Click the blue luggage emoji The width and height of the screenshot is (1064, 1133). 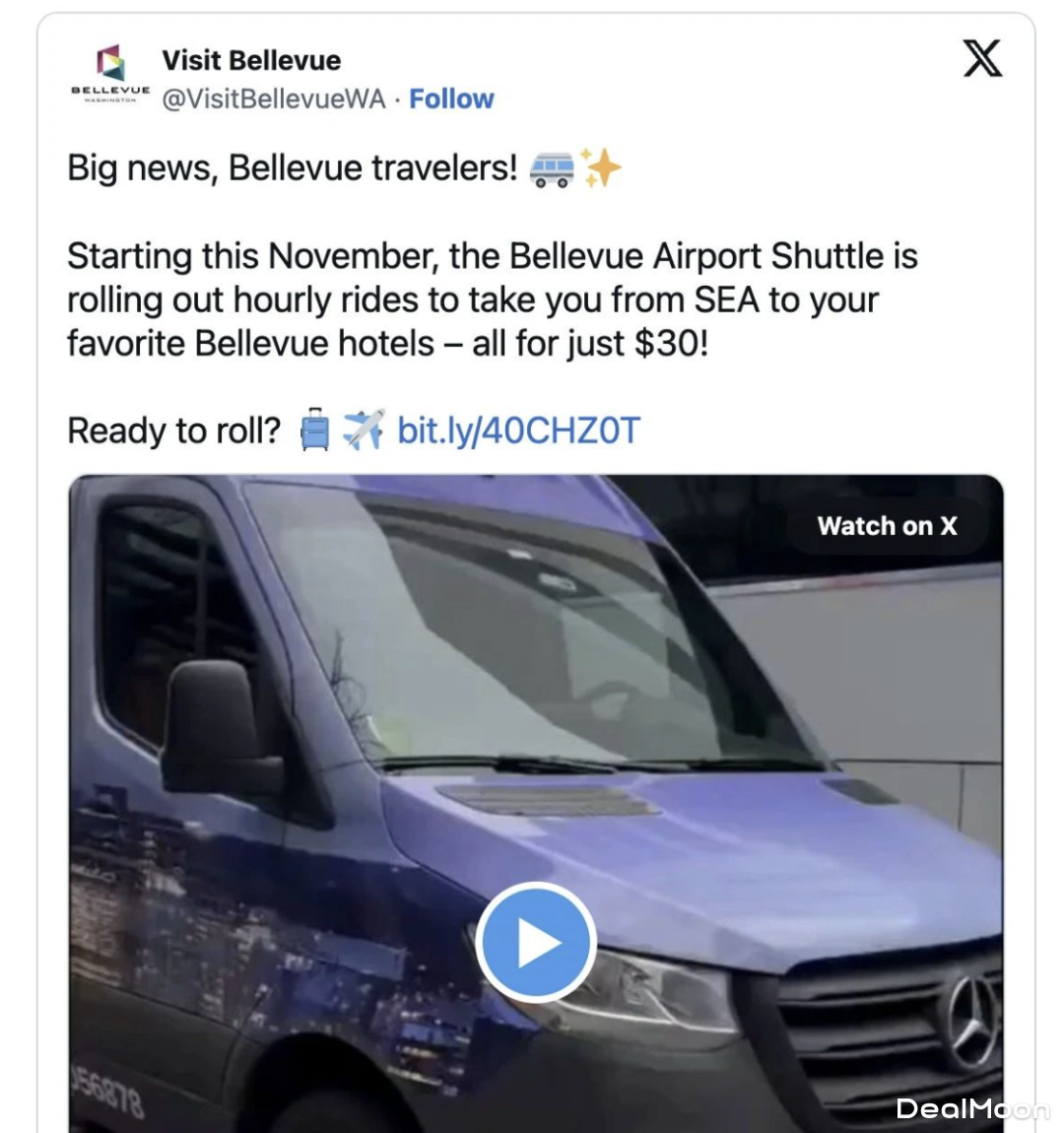pos(314,430)
